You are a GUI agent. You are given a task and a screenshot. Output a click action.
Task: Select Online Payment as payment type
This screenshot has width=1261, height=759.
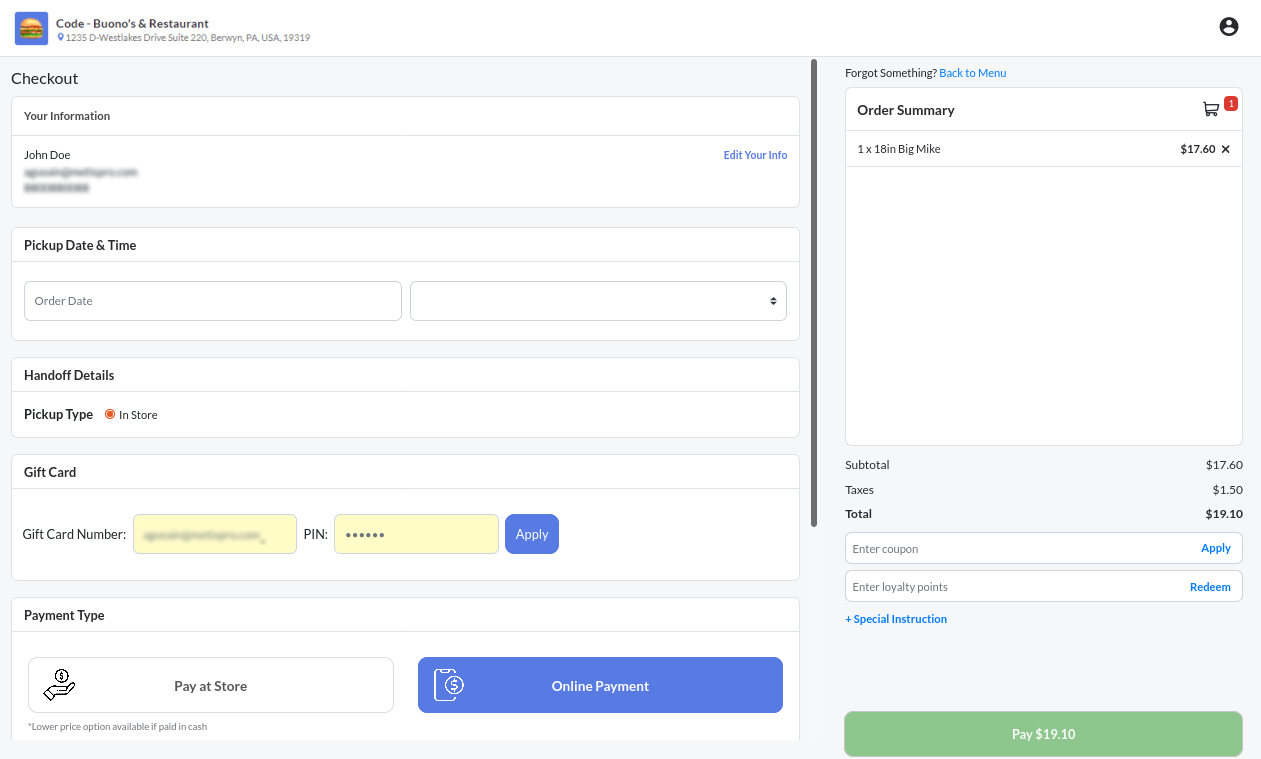click(600, 685)
